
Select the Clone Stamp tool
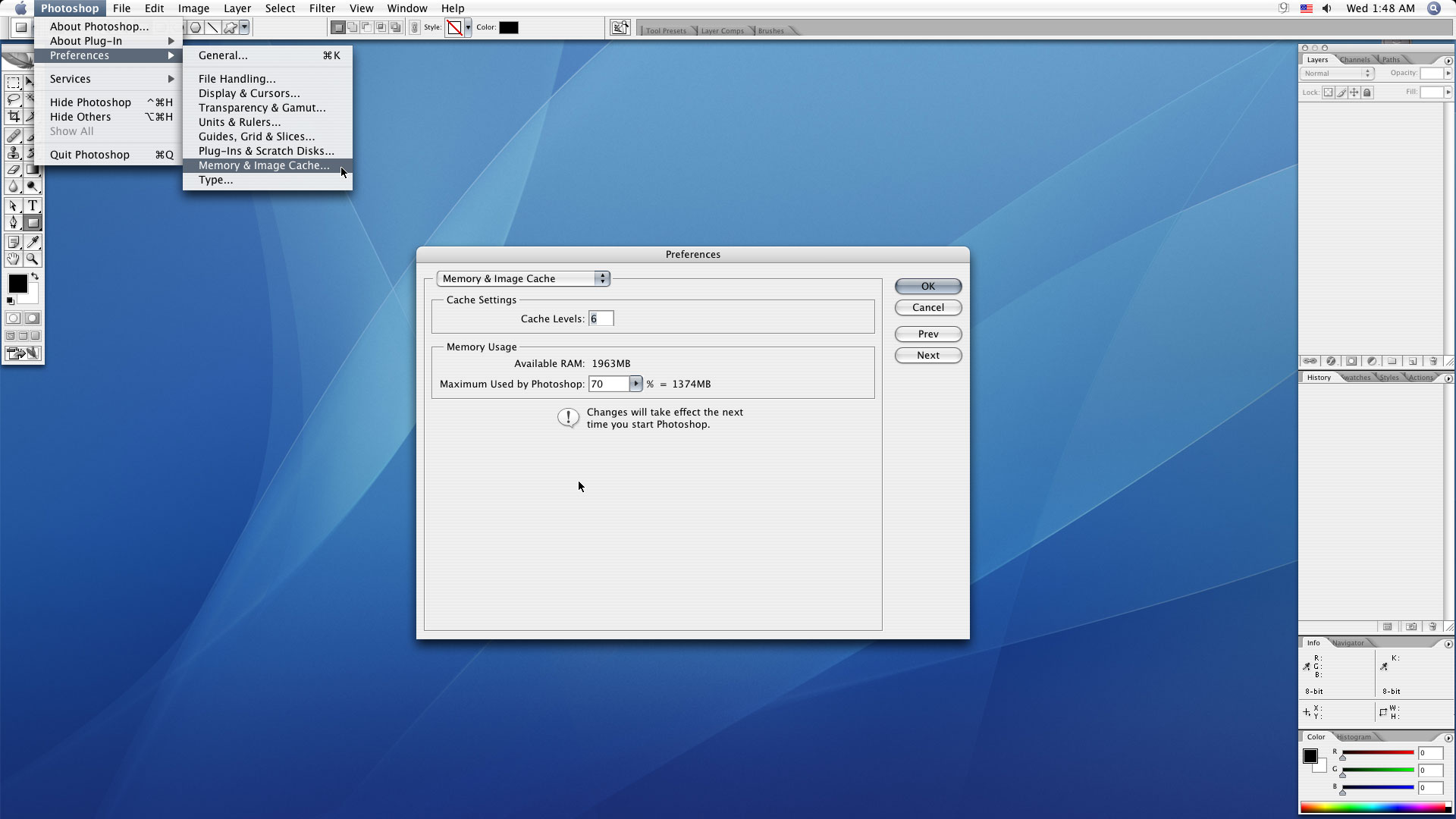pyautogui.click(x=14, y=153)
